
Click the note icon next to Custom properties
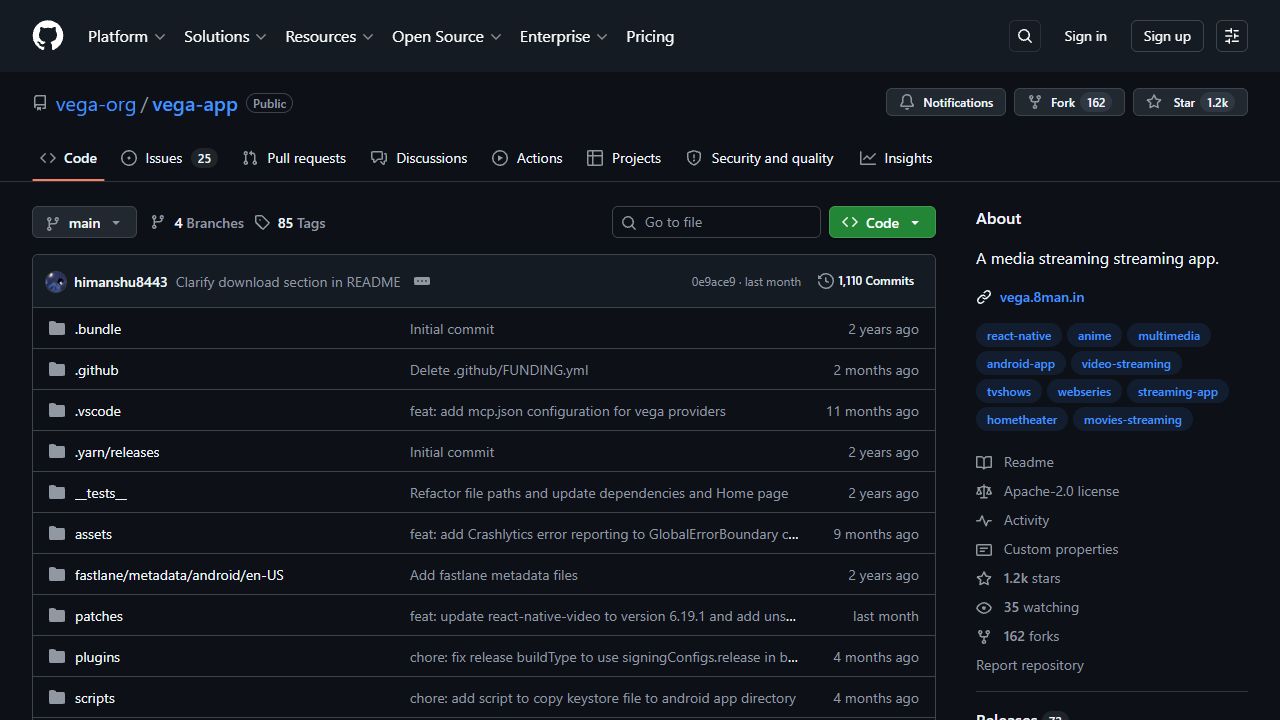tap(984, 549)
